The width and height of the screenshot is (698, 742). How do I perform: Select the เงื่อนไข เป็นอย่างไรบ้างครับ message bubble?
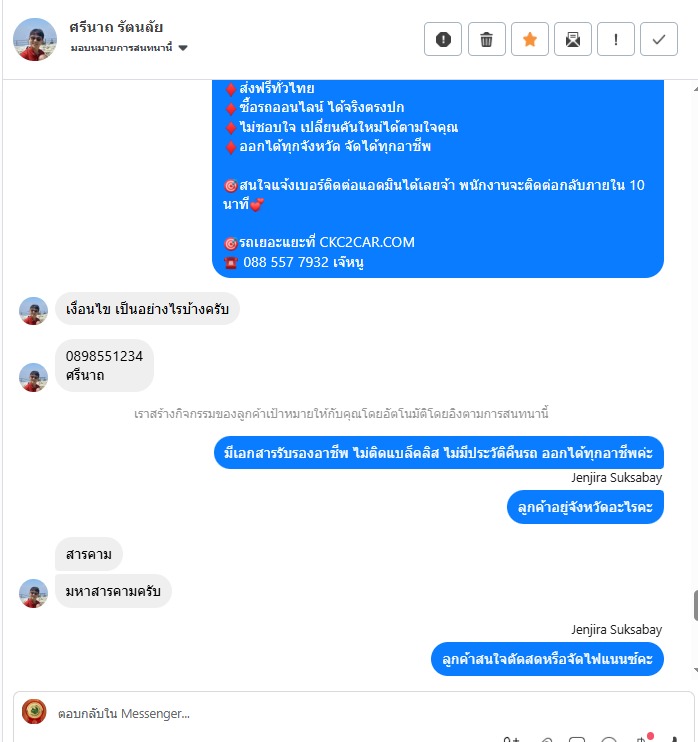(x=147, y=309)
